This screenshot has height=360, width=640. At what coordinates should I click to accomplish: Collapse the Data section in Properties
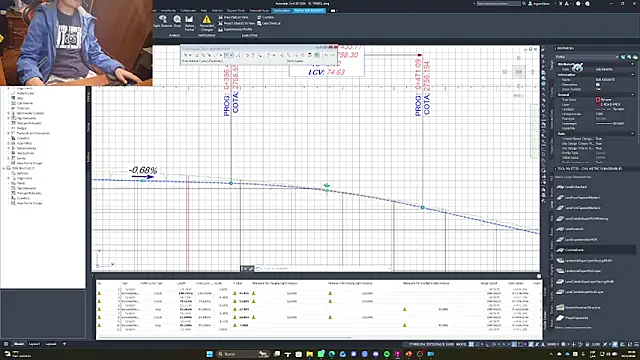point(633,133)
